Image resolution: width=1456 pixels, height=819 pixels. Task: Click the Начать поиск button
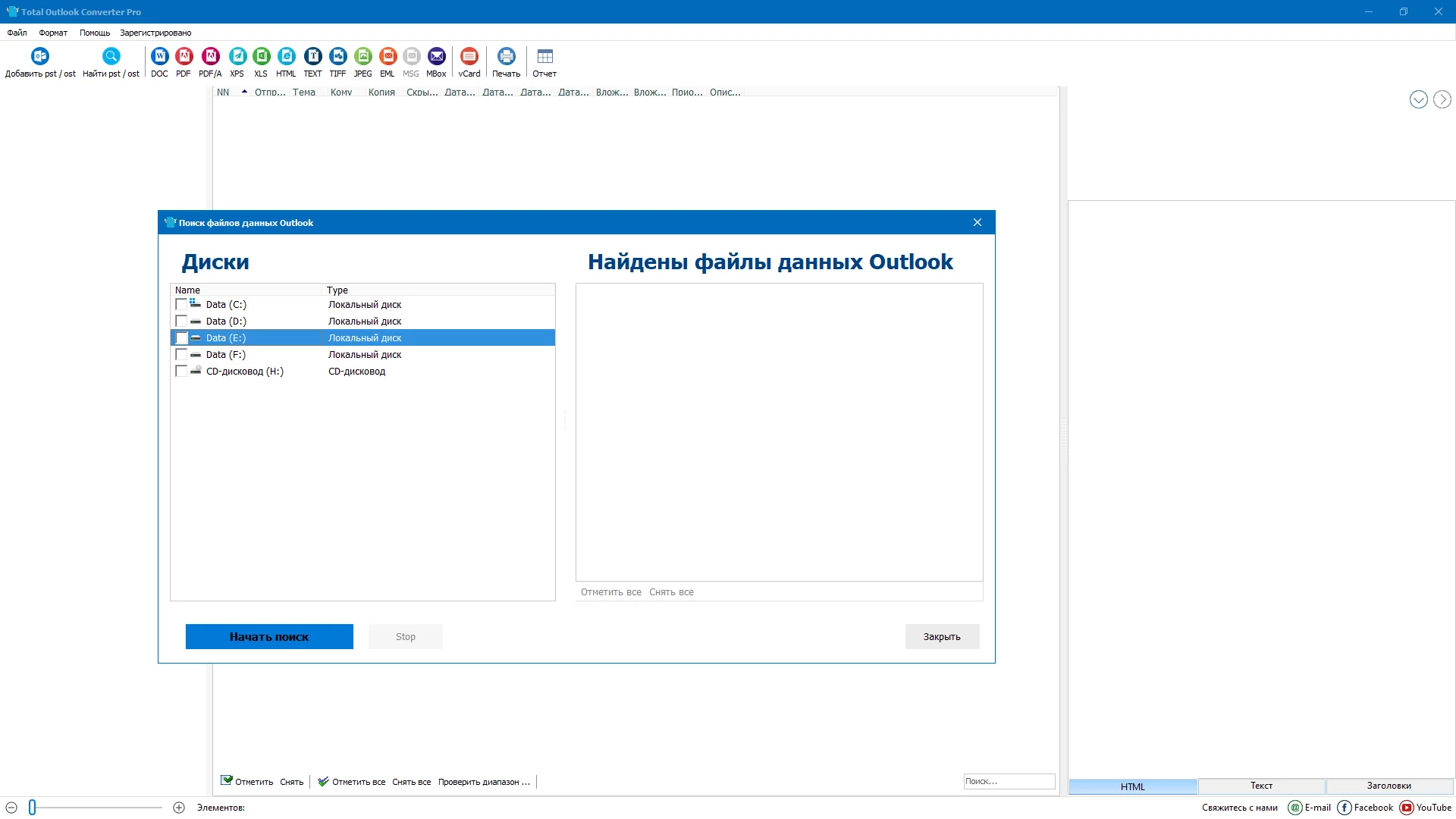[x=269, y=636]
